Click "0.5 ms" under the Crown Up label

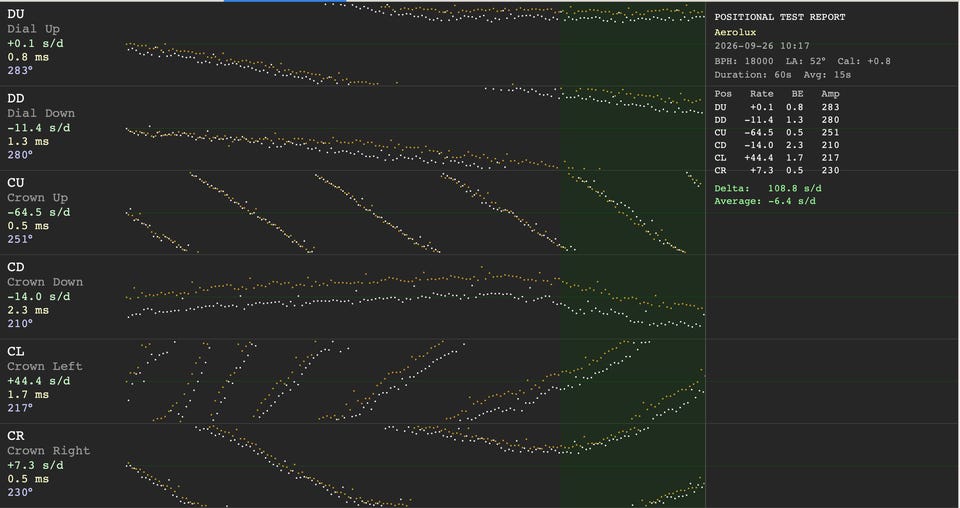coord(28,226)
